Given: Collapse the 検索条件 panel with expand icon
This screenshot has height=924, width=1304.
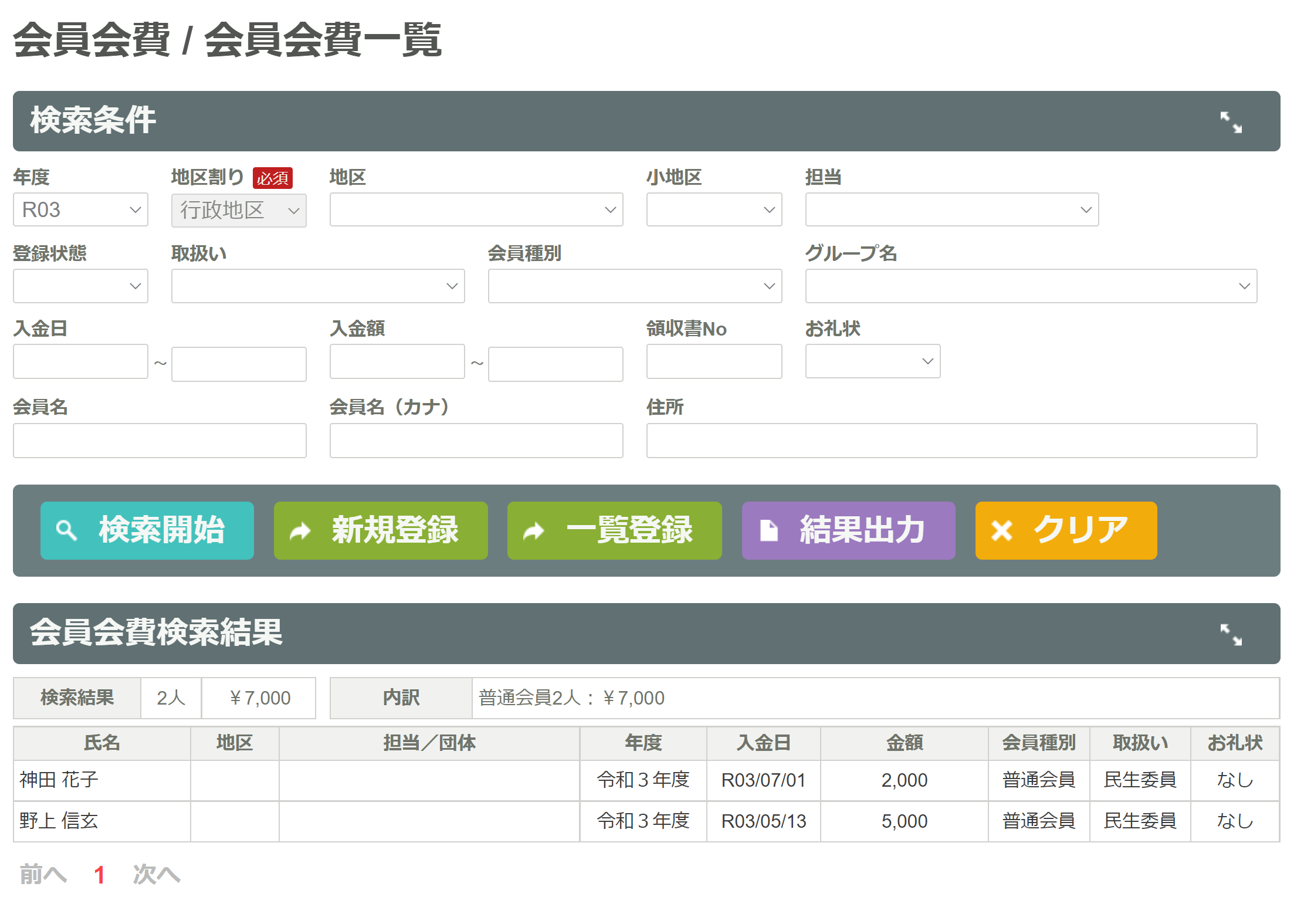Looking at the screenshot, I should (x=1231, y=123).
